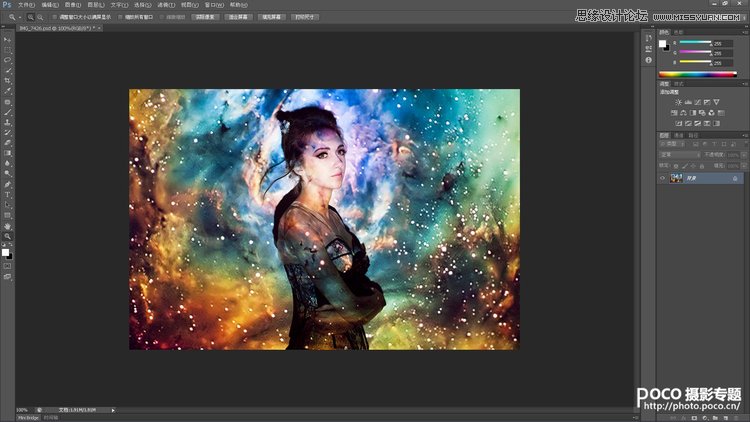Toggle zoom all windows checkbox

(x=118, y=17)
